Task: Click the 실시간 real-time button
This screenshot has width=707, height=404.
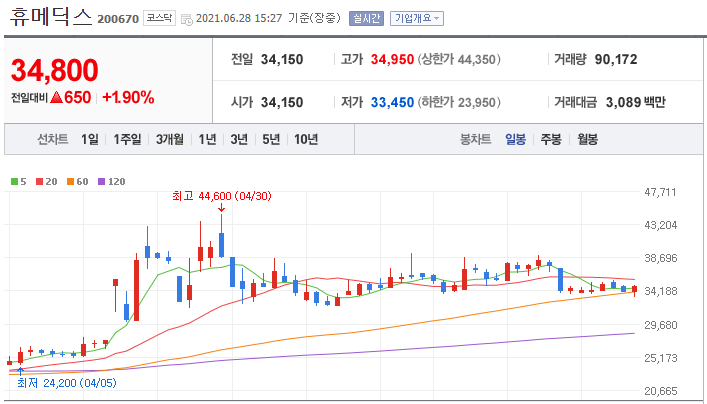Action: click(x=366, y=18)
